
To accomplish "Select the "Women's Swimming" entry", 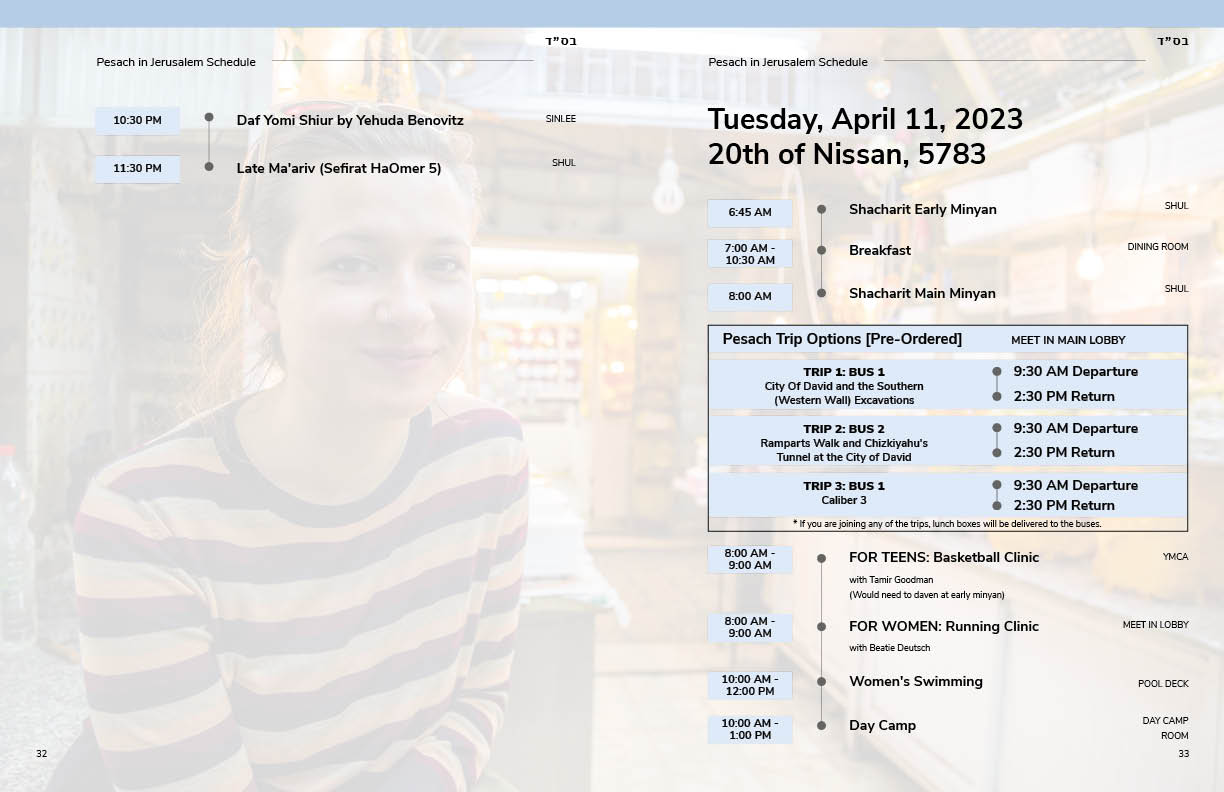I will [x=916, y=681].
